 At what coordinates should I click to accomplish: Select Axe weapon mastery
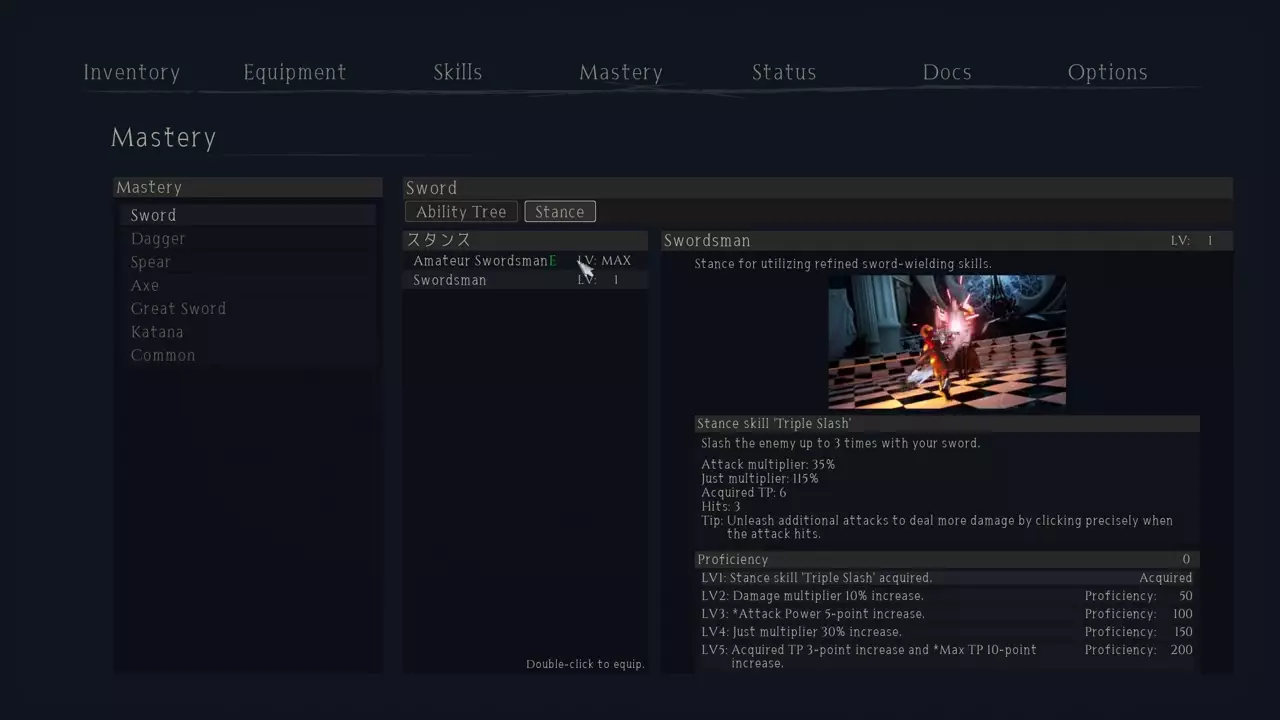[248, 285]
